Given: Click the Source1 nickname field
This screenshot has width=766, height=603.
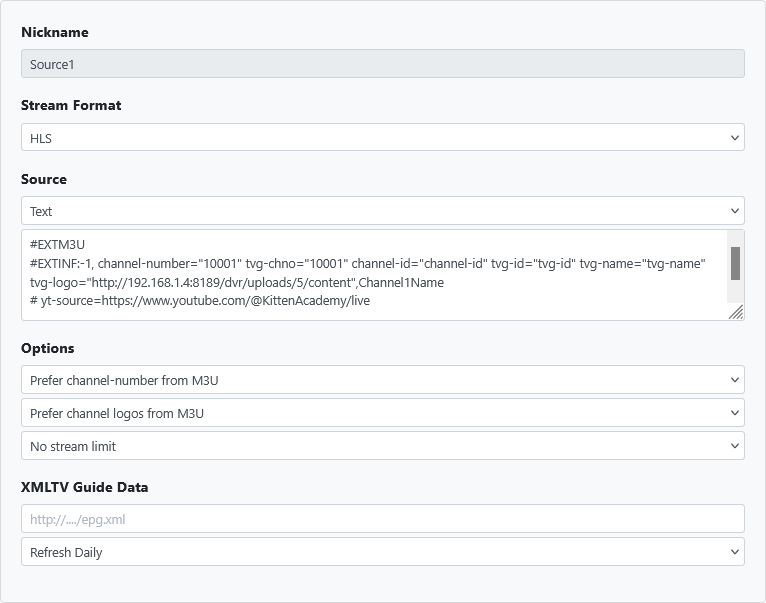Looking at the screenshot, I should (382, 64).
